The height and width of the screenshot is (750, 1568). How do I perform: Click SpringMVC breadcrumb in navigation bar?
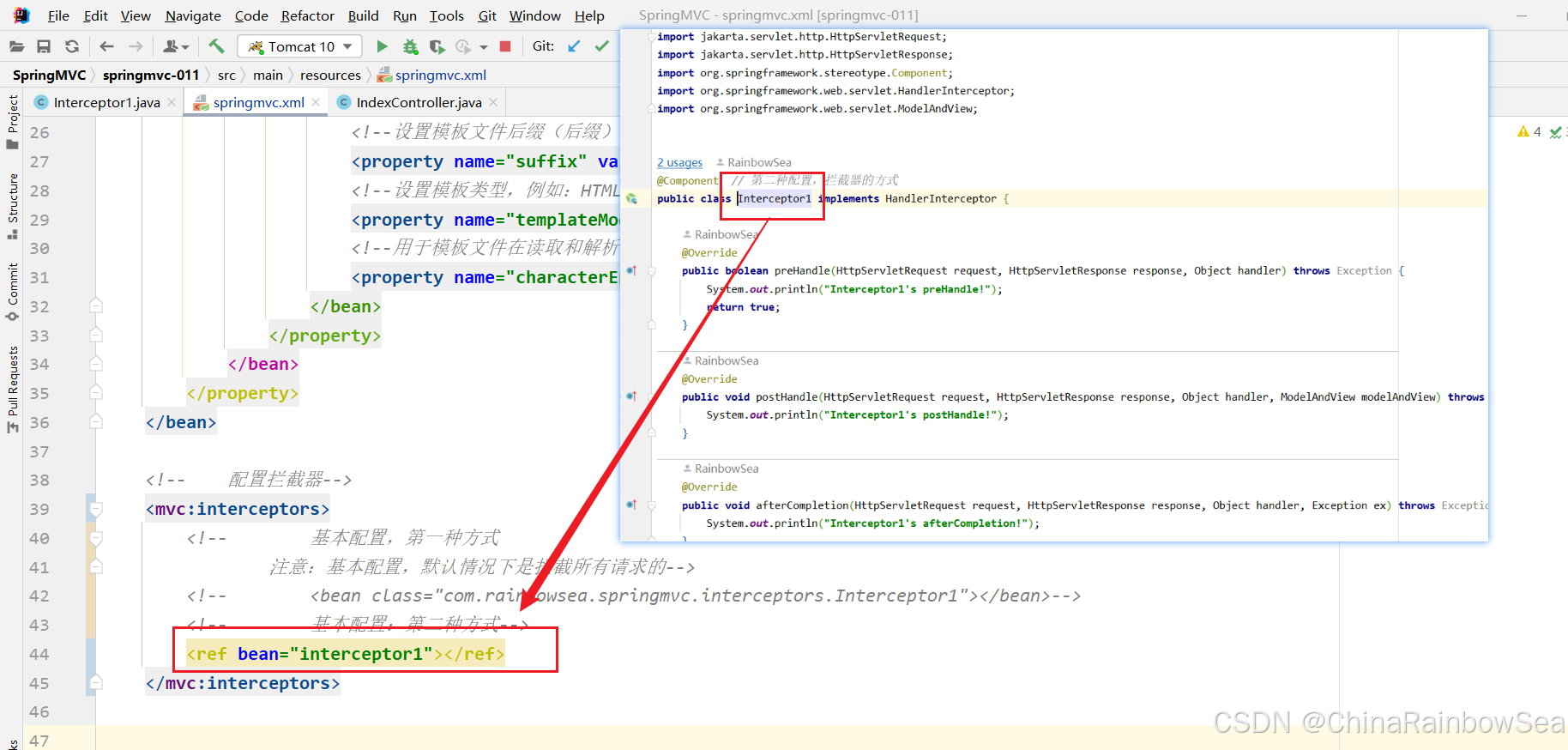point(49,75)
